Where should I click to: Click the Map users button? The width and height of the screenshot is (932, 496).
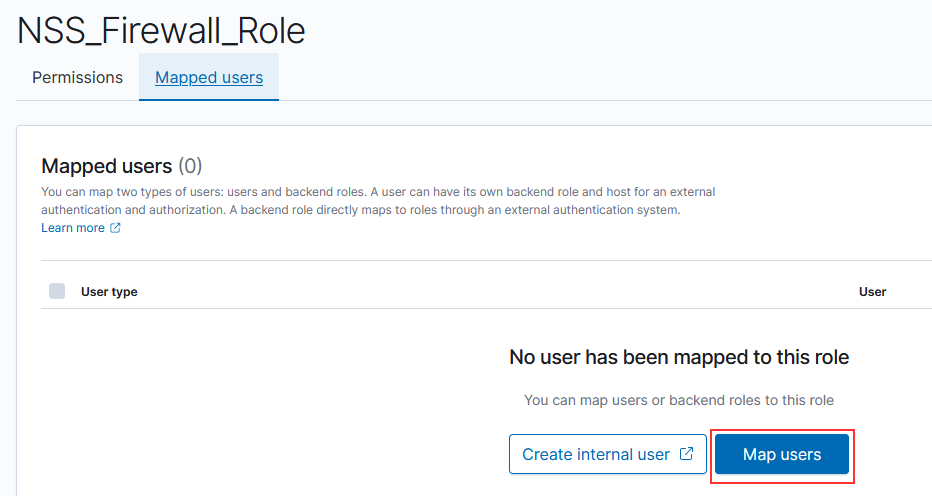782,454
